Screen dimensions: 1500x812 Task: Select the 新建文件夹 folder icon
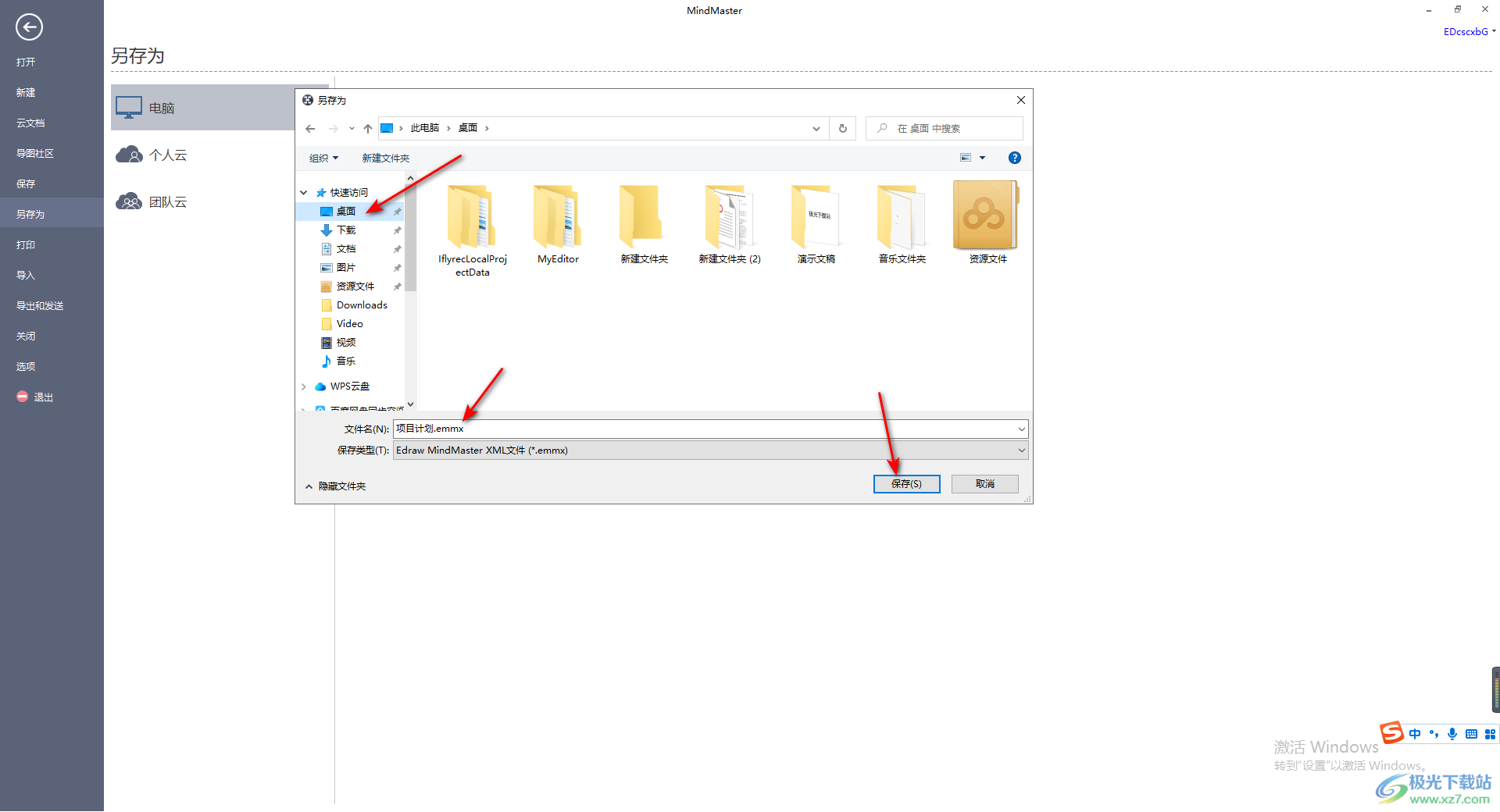(x=645, y=224)
